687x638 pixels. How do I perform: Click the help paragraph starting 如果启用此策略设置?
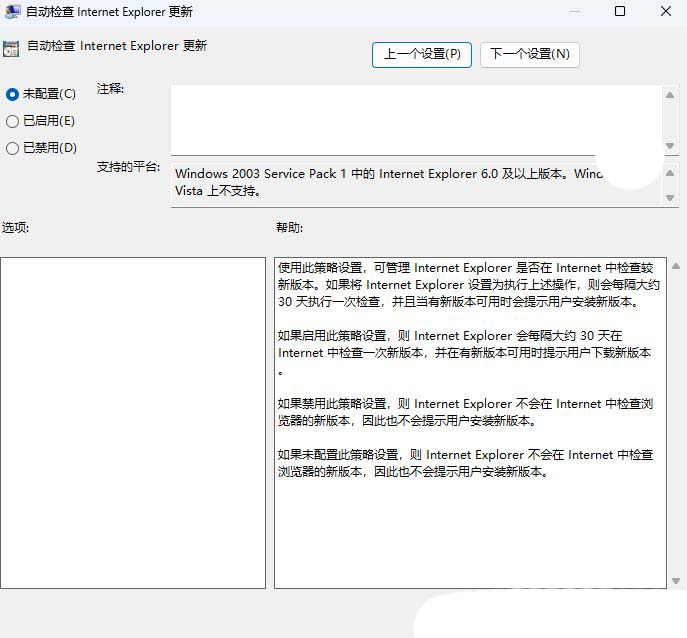[464, 353]
